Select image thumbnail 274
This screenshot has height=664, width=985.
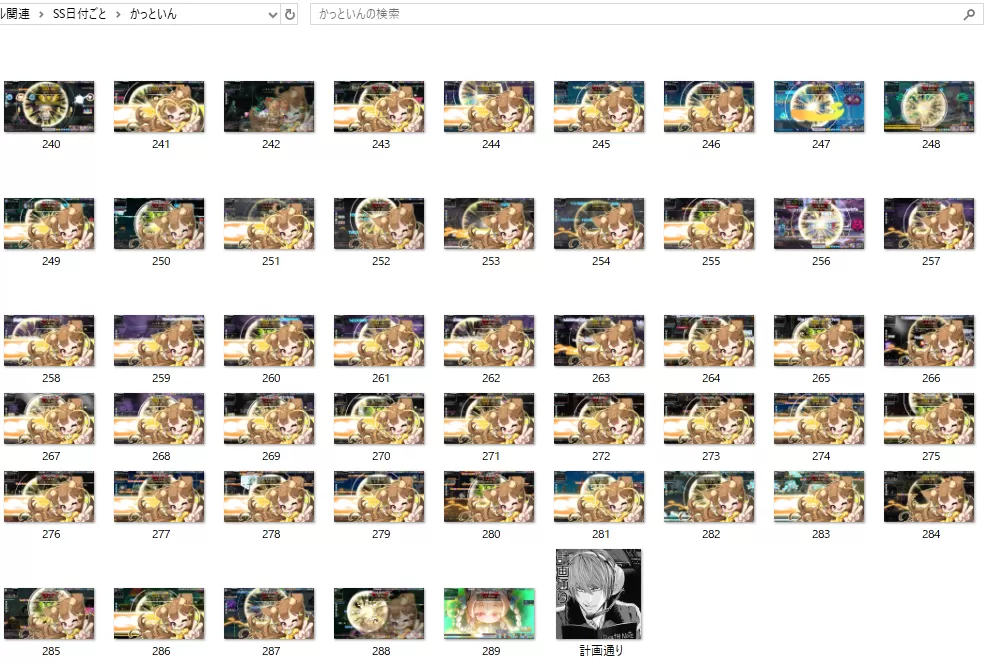pos(819,418)
